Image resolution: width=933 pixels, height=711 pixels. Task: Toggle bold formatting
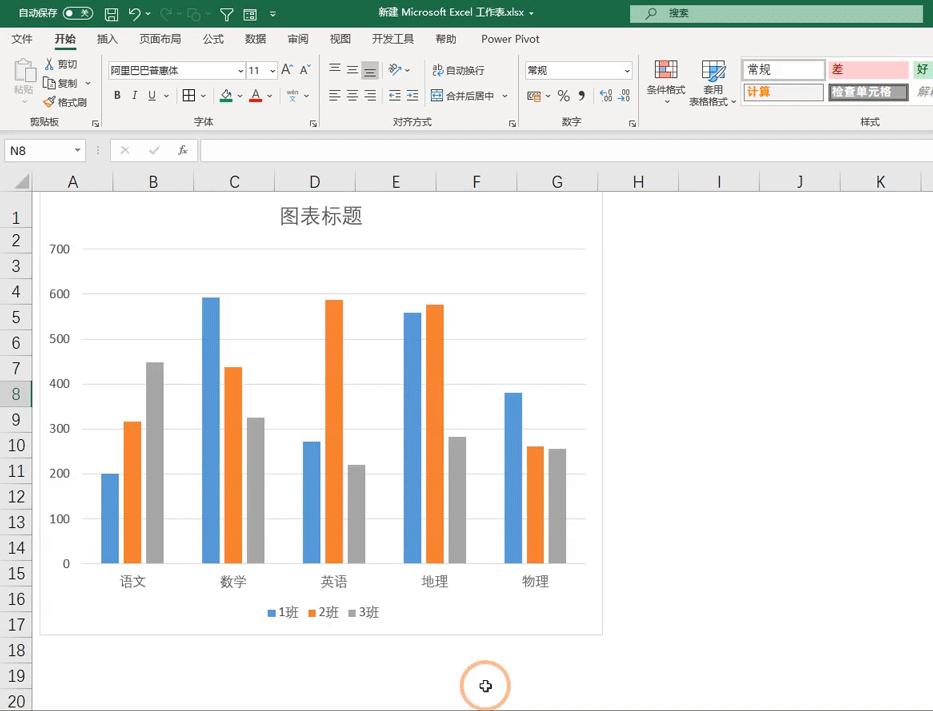[117, 95]
